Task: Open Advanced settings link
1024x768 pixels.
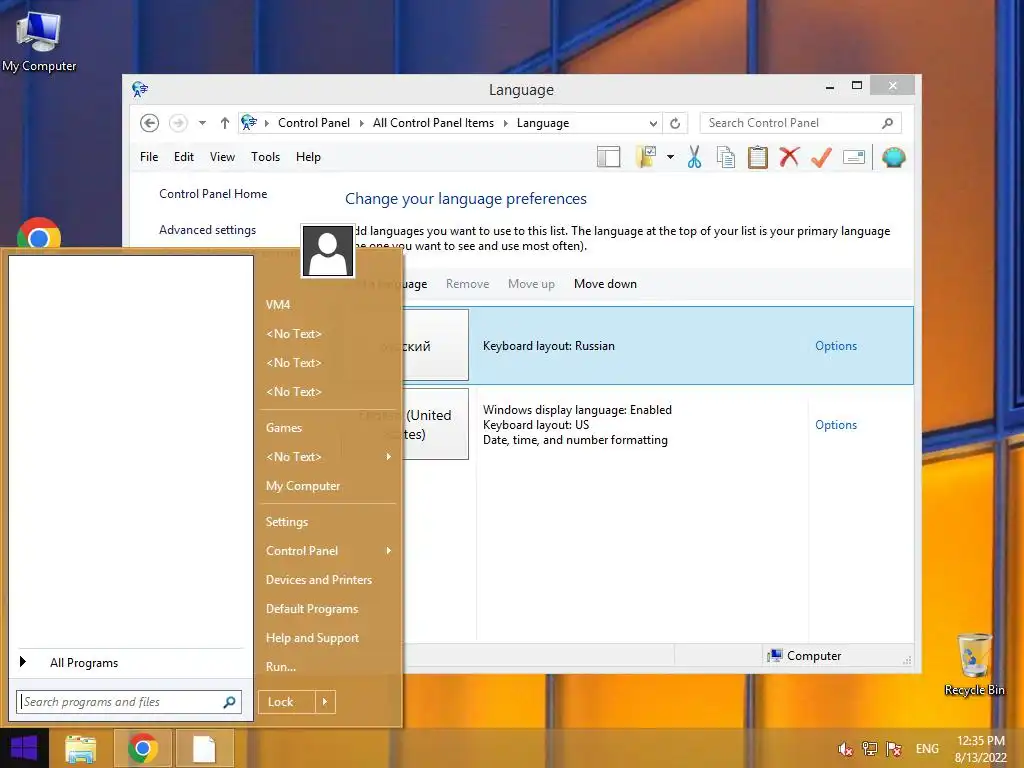Action: [x=207, y=230]
